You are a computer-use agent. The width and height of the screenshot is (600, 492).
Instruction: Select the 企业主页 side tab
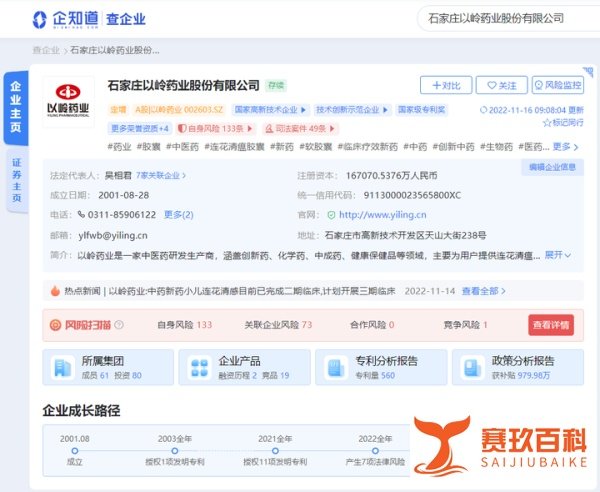point(16,108)
